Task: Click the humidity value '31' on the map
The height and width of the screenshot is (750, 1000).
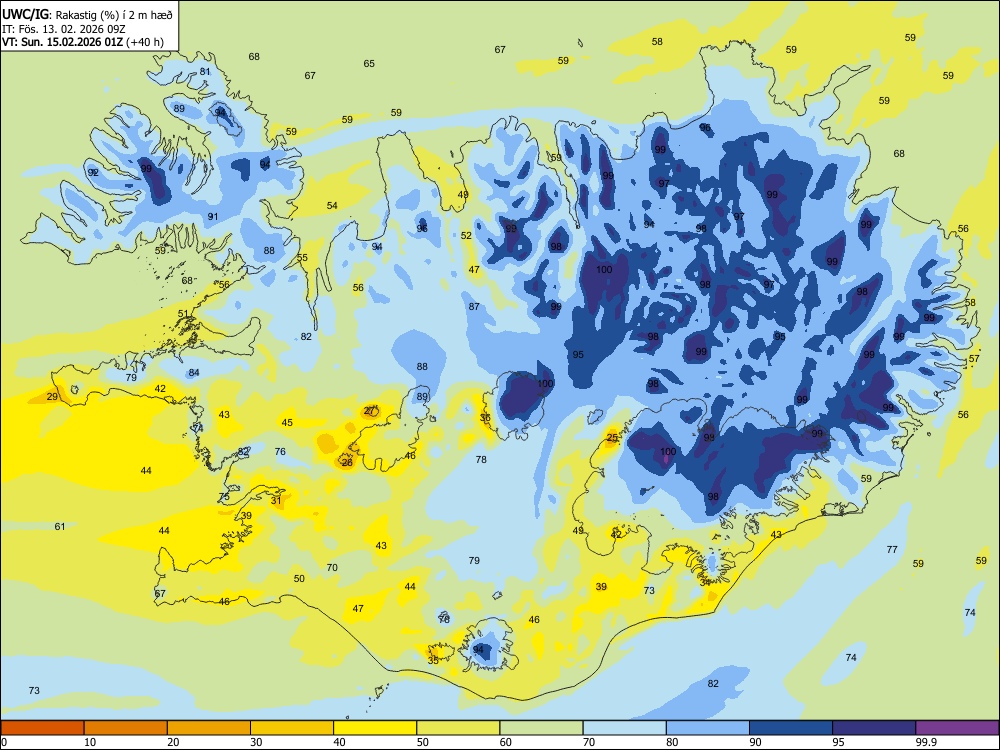Action: click(x=276, y=500)
